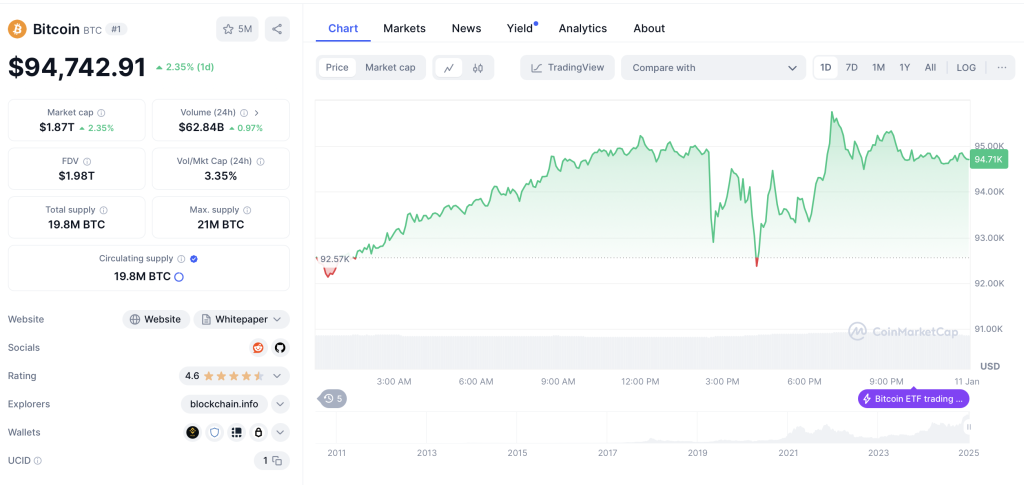The width and height of the screenshot is (1024, 485).
Task: Switch to line chart view icon
Action: tap(449, 68)
